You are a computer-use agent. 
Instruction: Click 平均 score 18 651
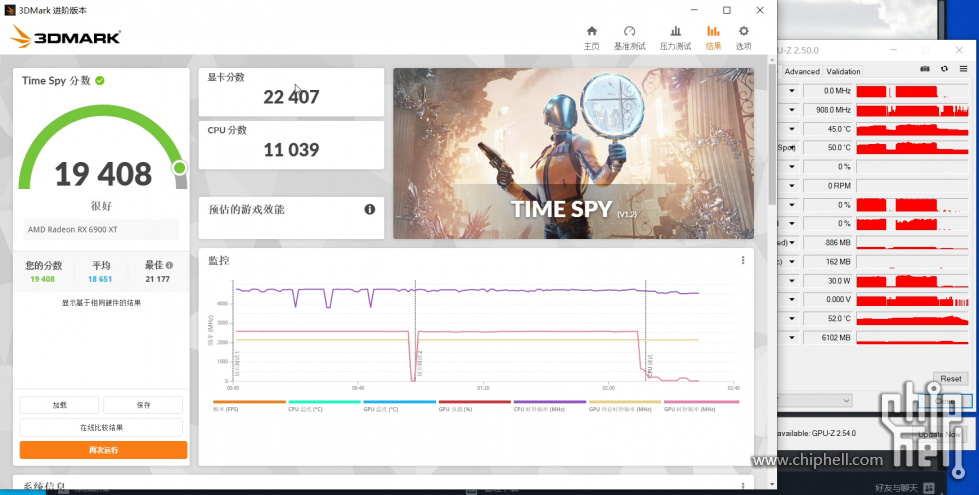point(100,279)
